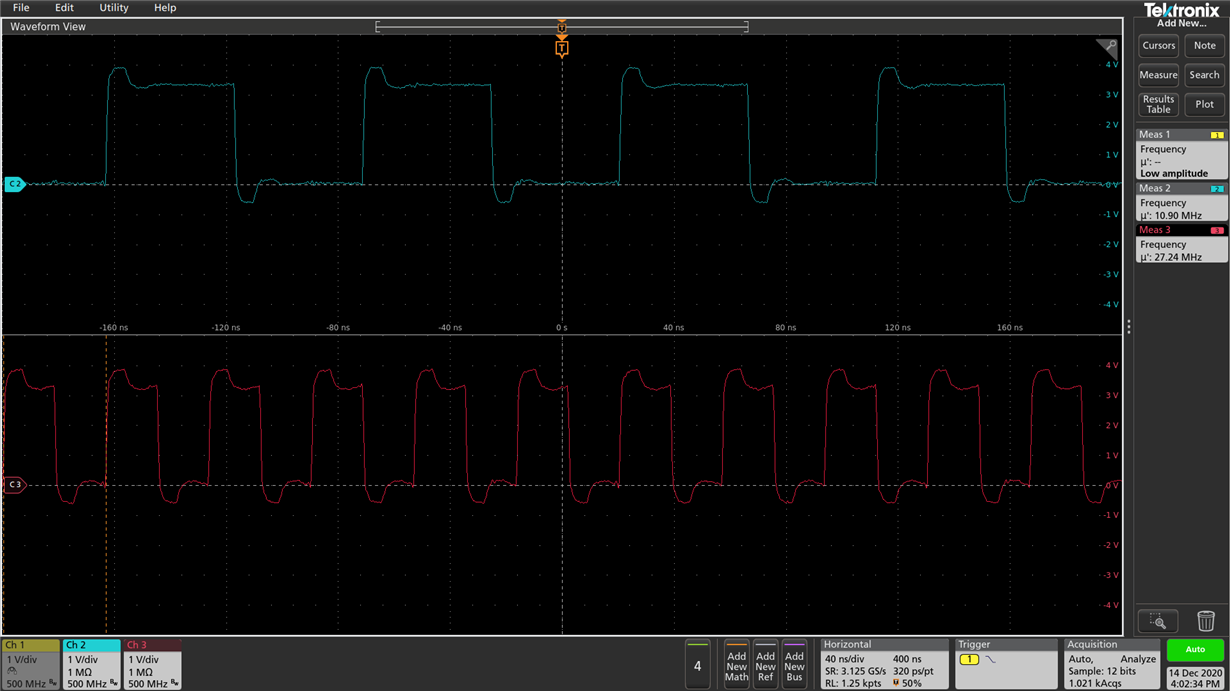The width and height of the screenshot is (1230, 691).
Task: Click the red channel 3 tag in Meas 3
Action: pyautogui.click(x=1217, y=231)
